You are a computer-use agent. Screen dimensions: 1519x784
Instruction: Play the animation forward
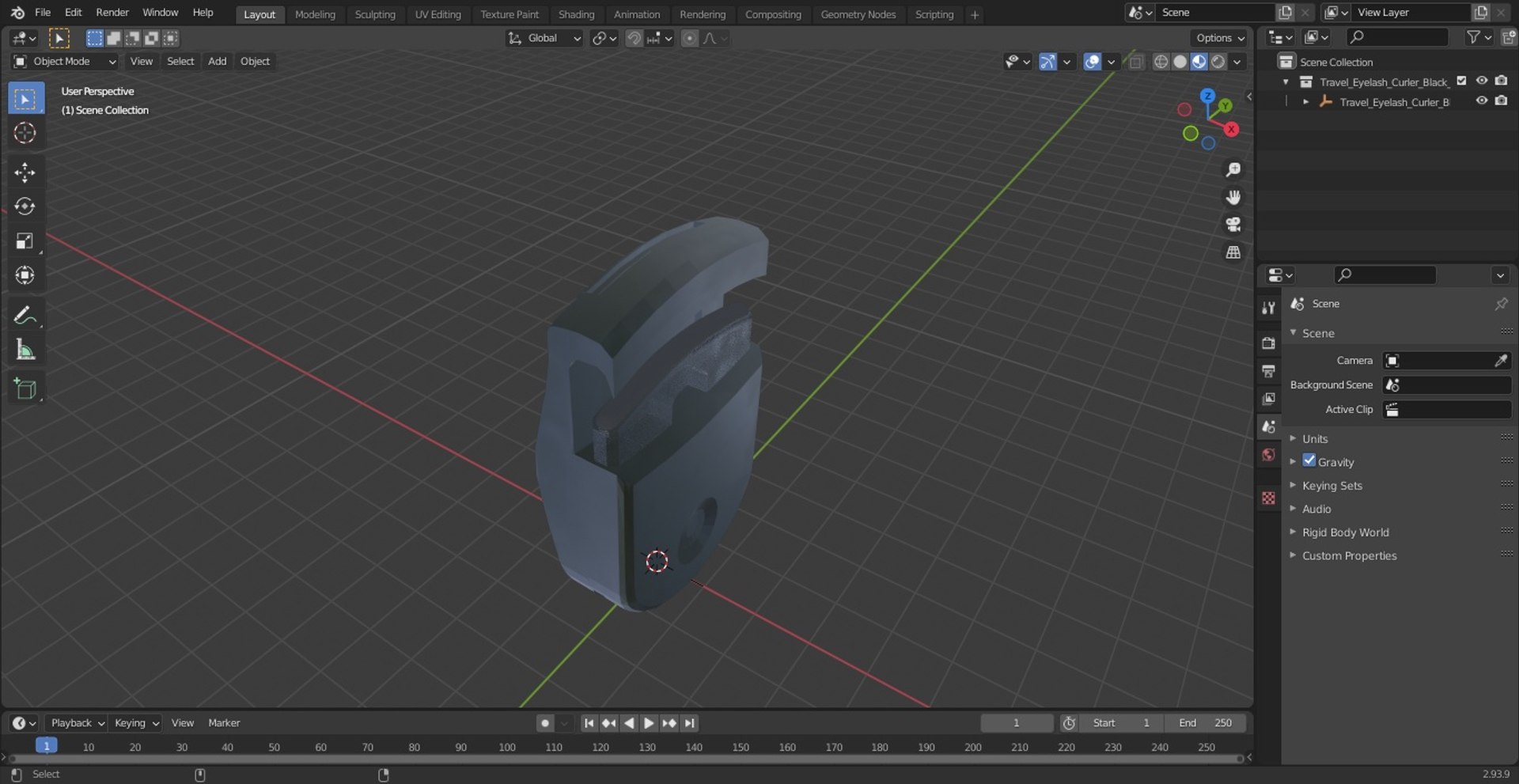(649, 723)
